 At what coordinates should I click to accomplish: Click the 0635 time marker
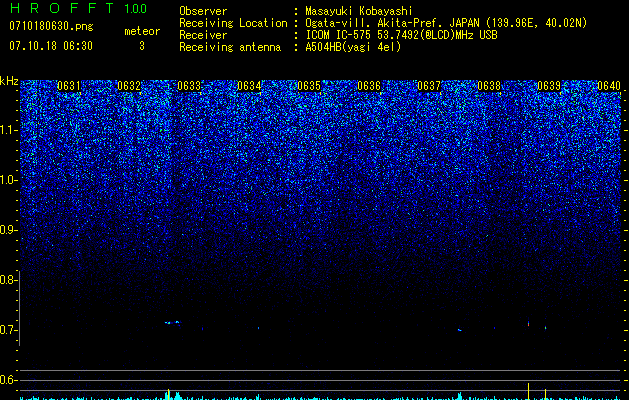pyautogui.click(x=309, y=86)
